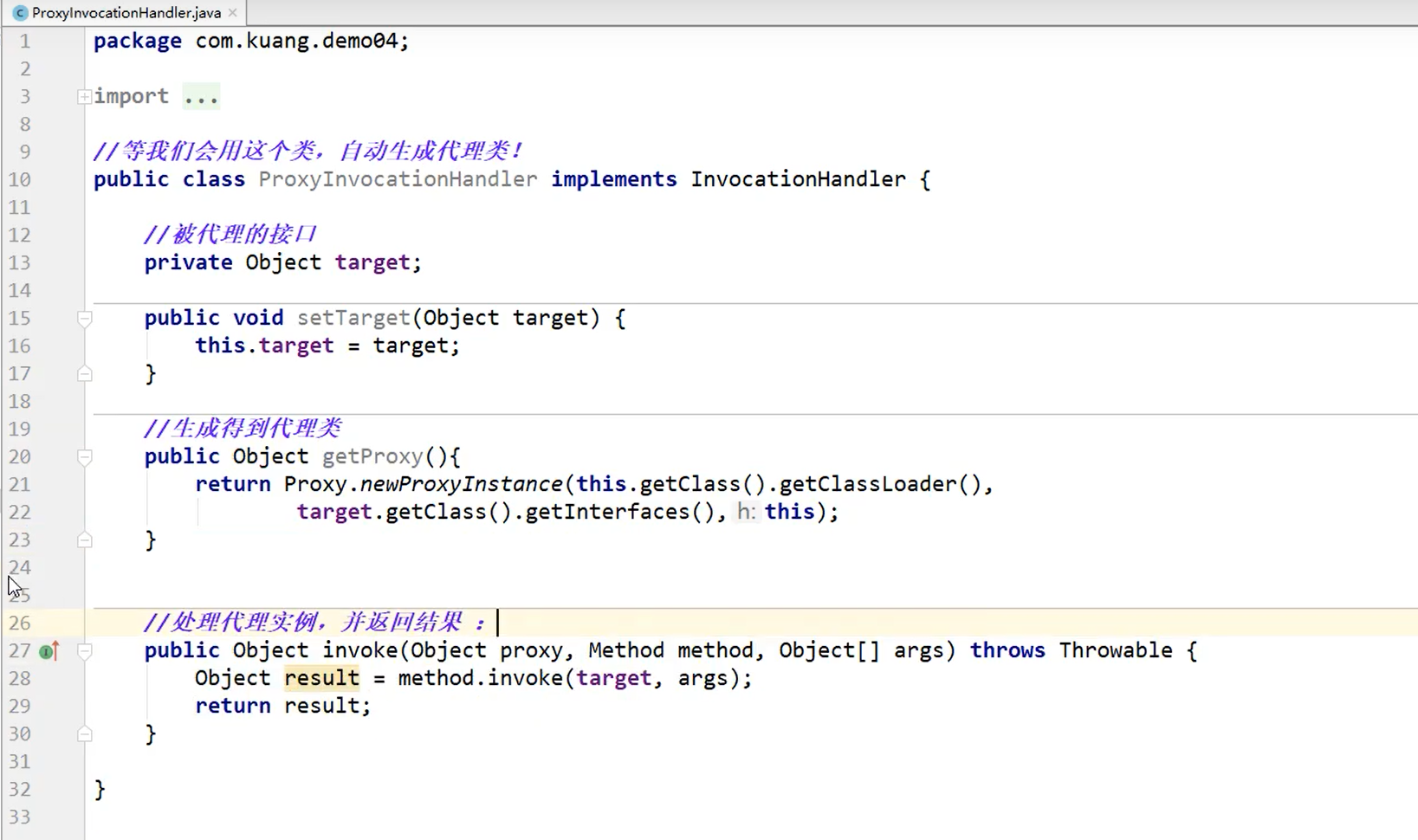Click newProxyInstance in line 21
The image size is (1418, 840).
[461, 484]
